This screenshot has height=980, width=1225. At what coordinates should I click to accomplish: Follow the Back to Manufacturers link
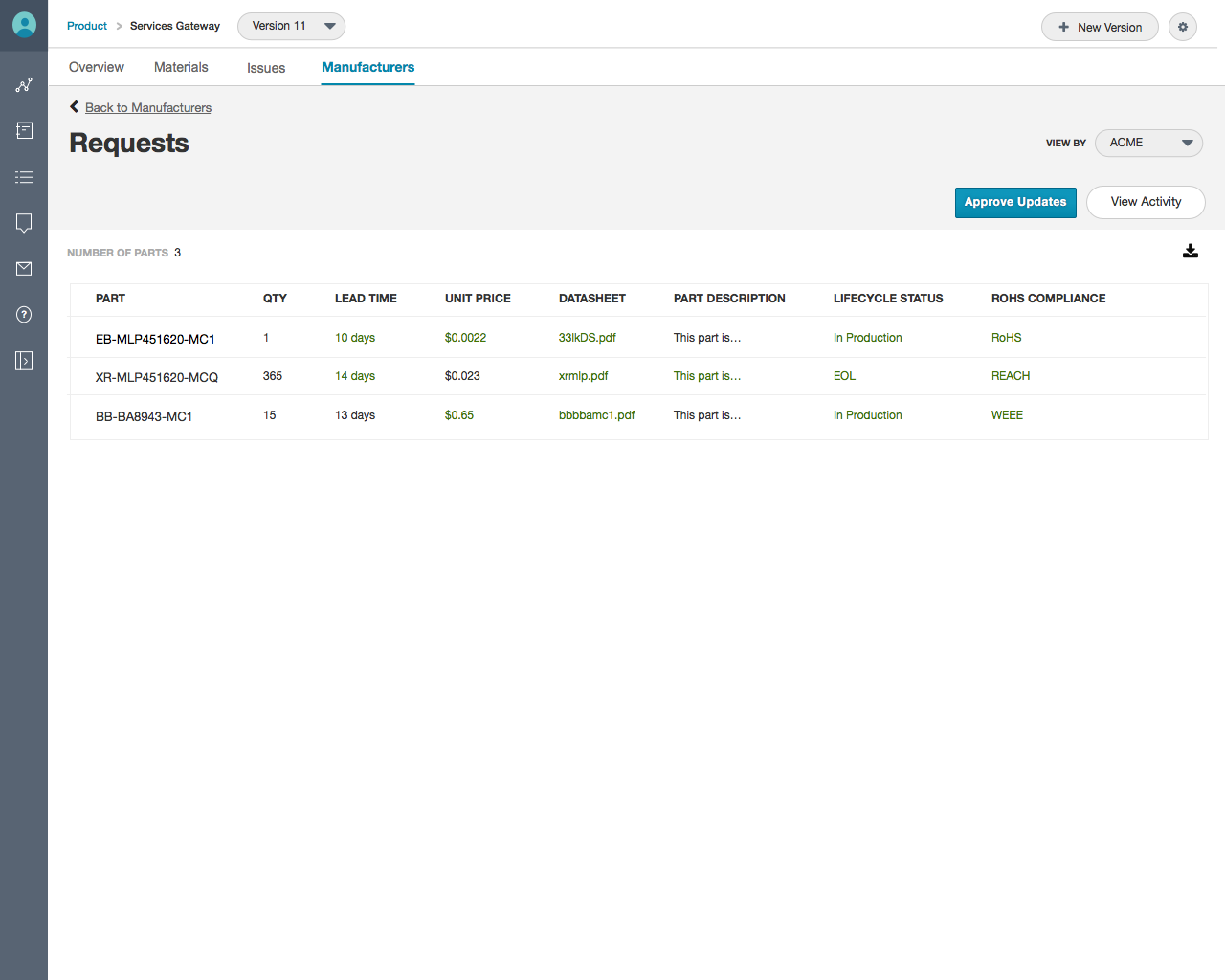[x=148, y=107]
